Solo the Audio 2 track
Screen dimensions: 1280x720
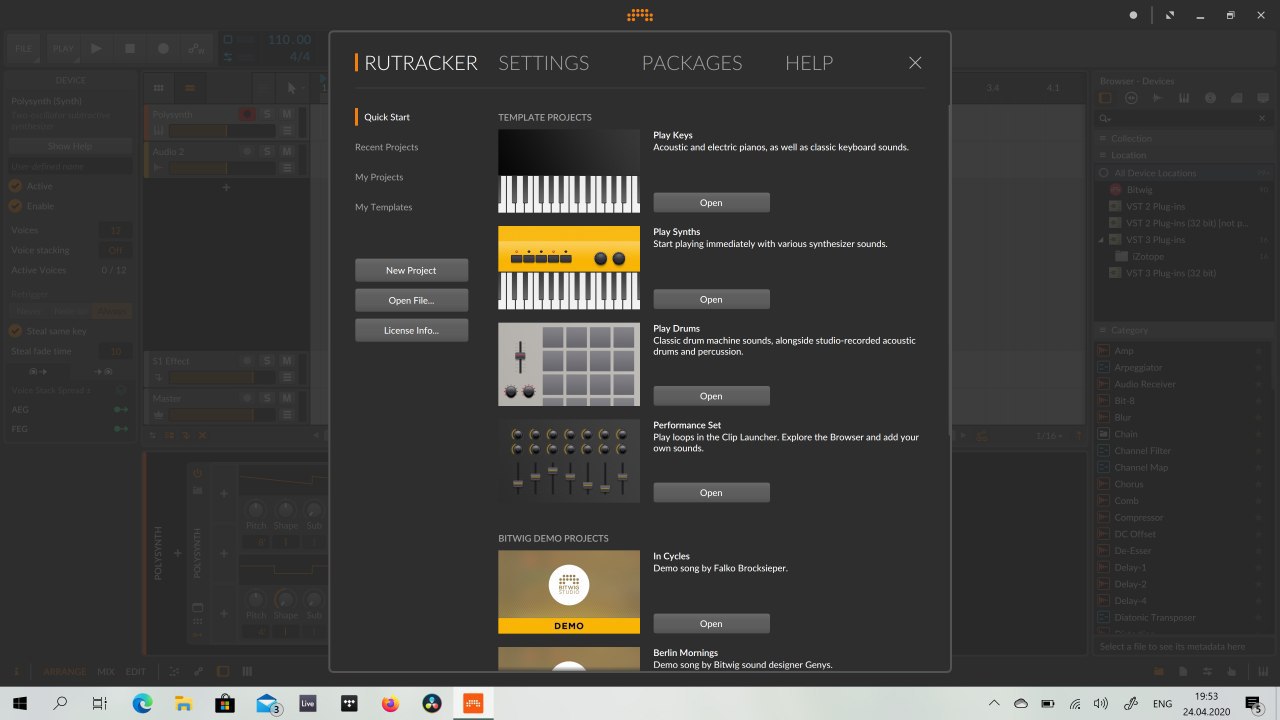click(x=267, y=152)
